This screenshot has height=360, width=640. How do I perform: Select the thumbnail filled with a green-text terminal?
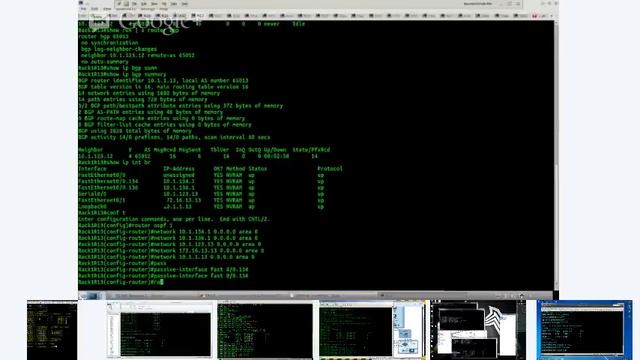(x=266, y=330)
